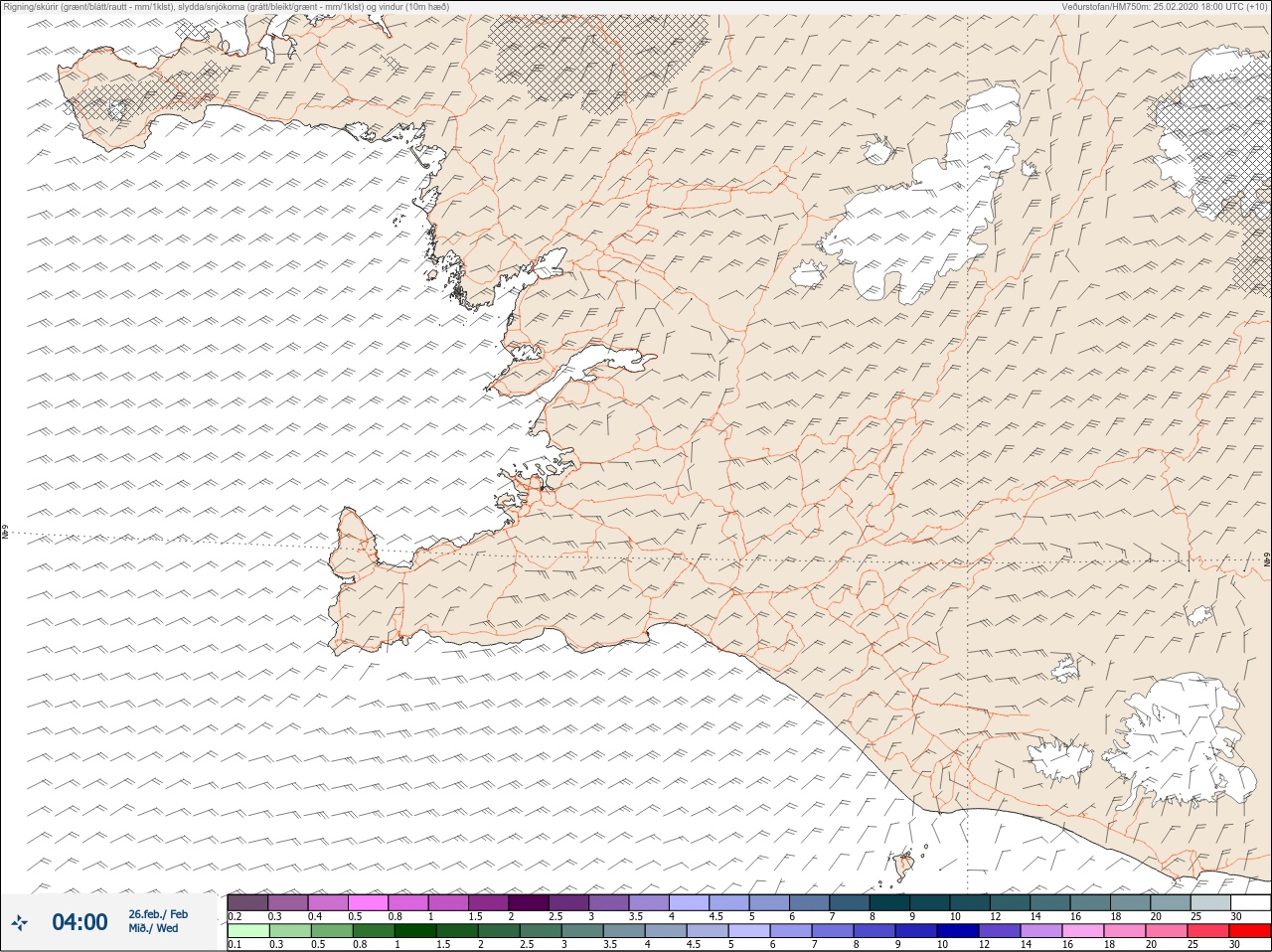Click the latitude label at the map's right edge
1272x952 pixels.
pos(1267,561)
